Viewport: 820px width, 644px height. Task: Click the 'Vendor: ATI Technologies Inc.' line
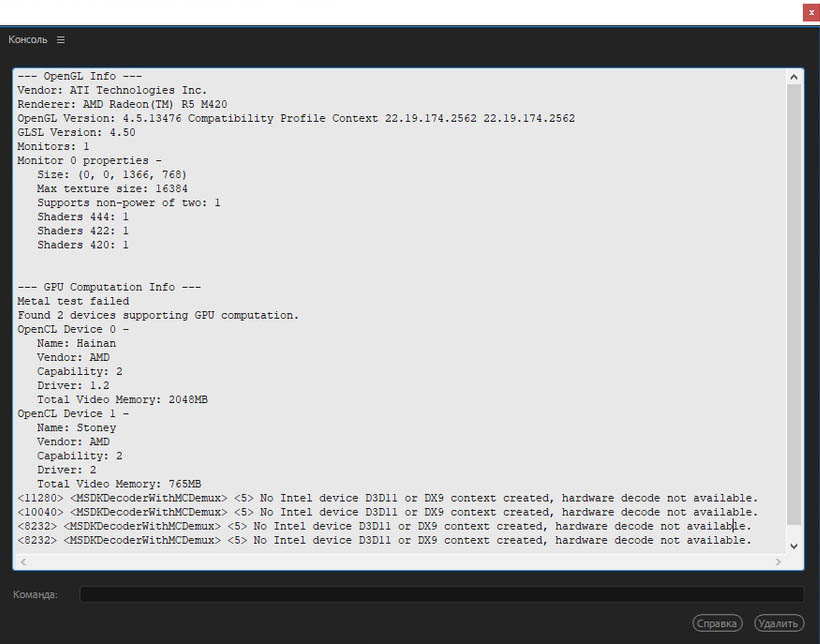click(x=112, y=91)
